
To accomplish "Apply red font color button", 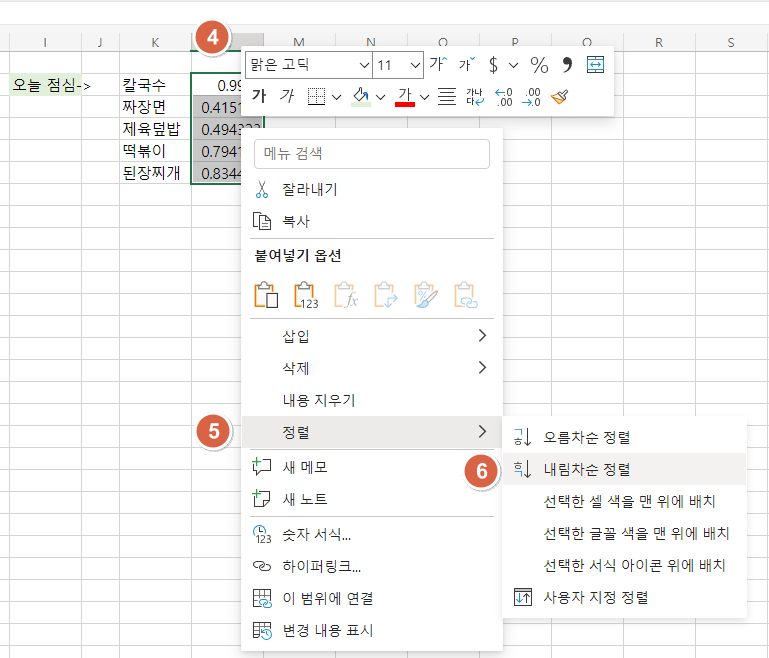I will pos(405,96).
